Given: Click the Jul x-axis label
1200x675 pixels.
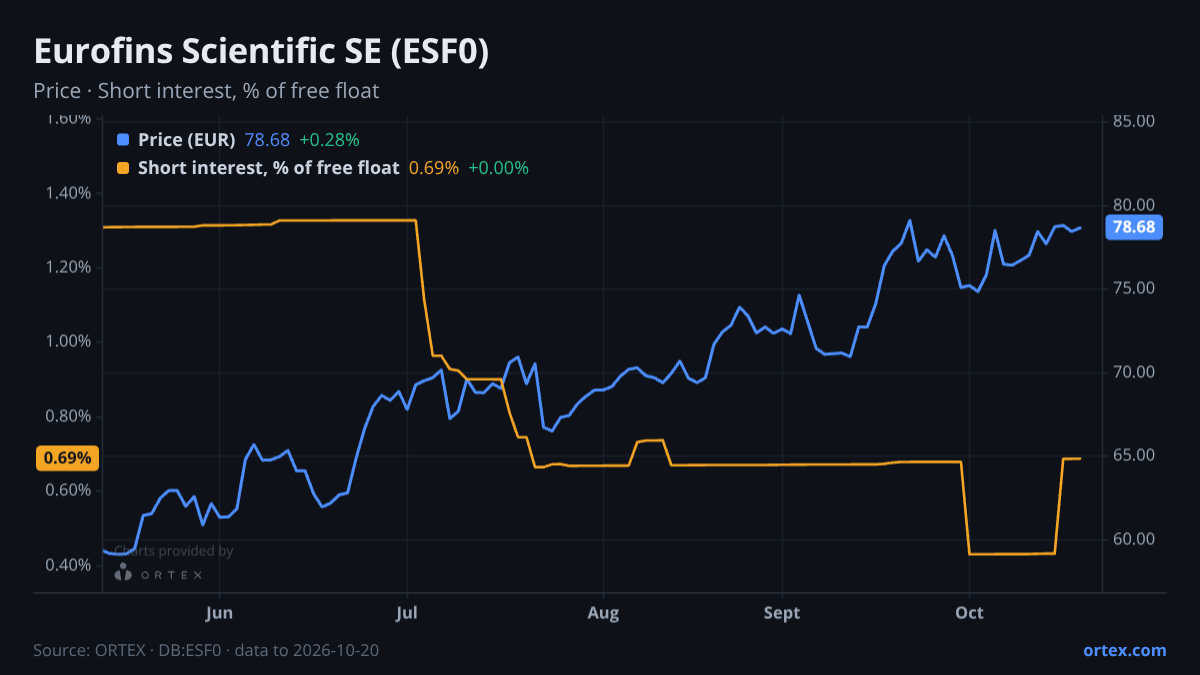Looking at the screenshot, I should pyautogui.click(x=407, y=613).
